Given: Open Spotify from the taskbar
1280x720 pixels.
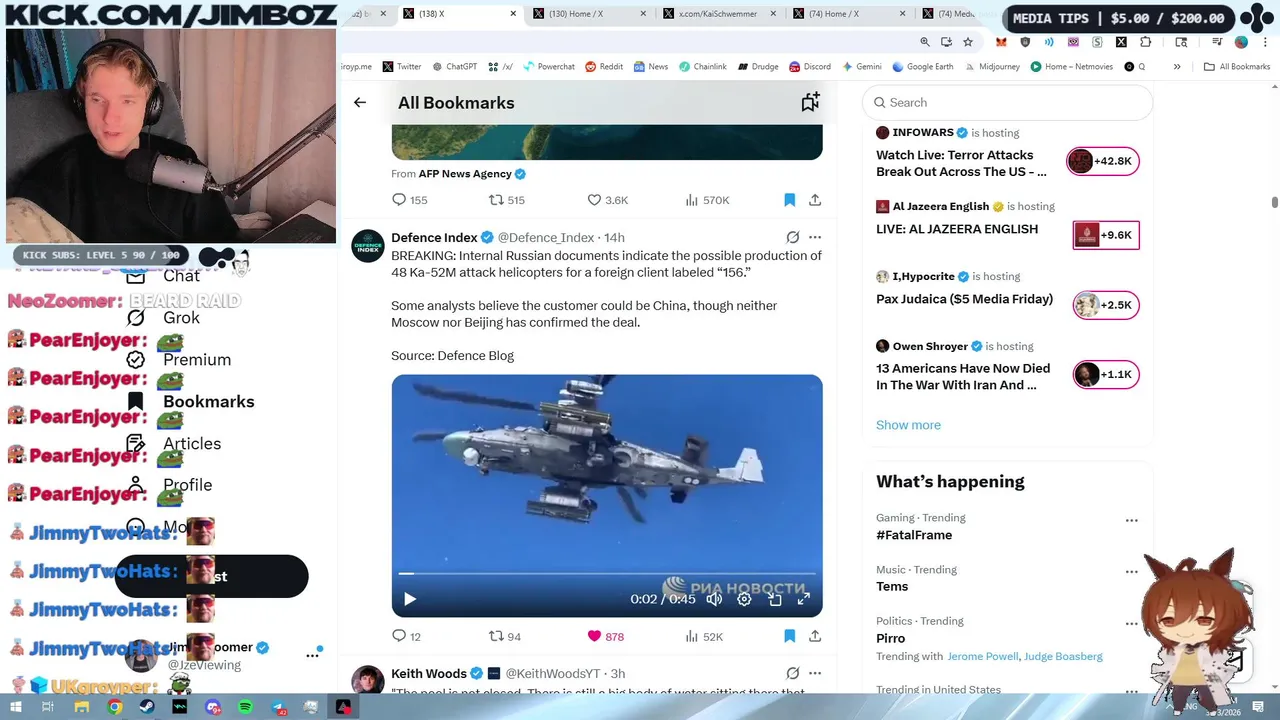Looking at the screenshot, I should [x=246, y=707].
